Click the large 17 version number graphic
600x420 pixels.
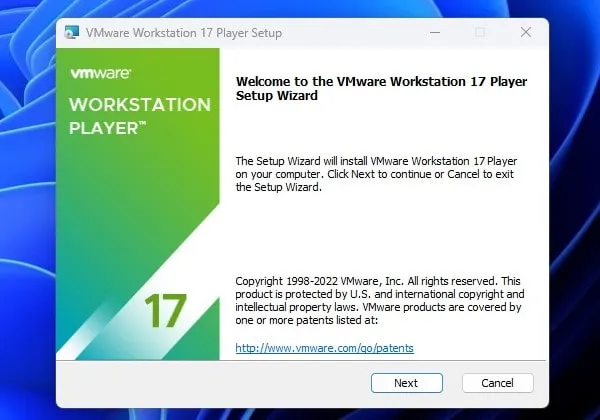(163, 310)
